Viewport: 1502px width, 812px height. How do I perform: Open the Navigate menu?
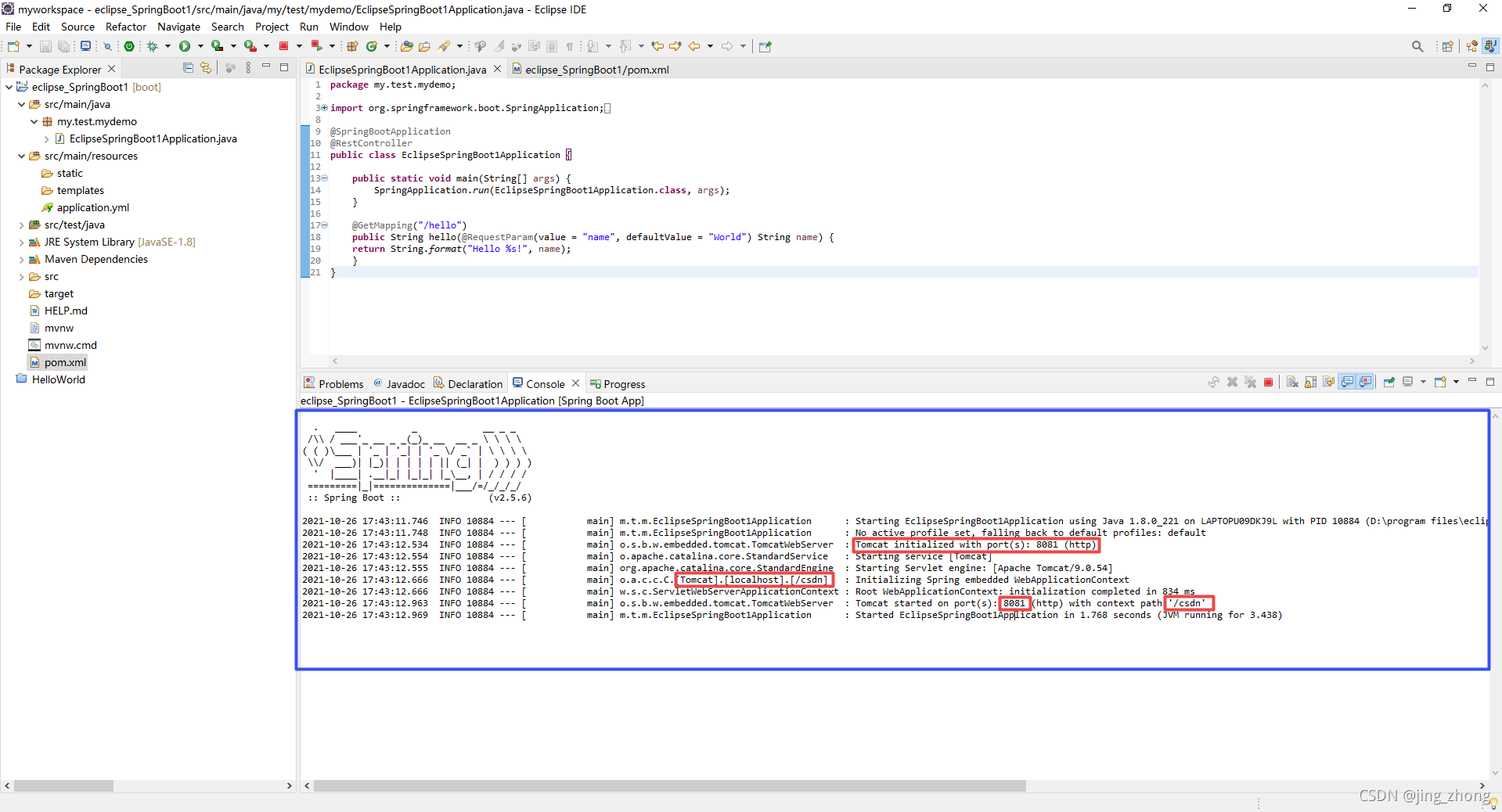[178, 27]
